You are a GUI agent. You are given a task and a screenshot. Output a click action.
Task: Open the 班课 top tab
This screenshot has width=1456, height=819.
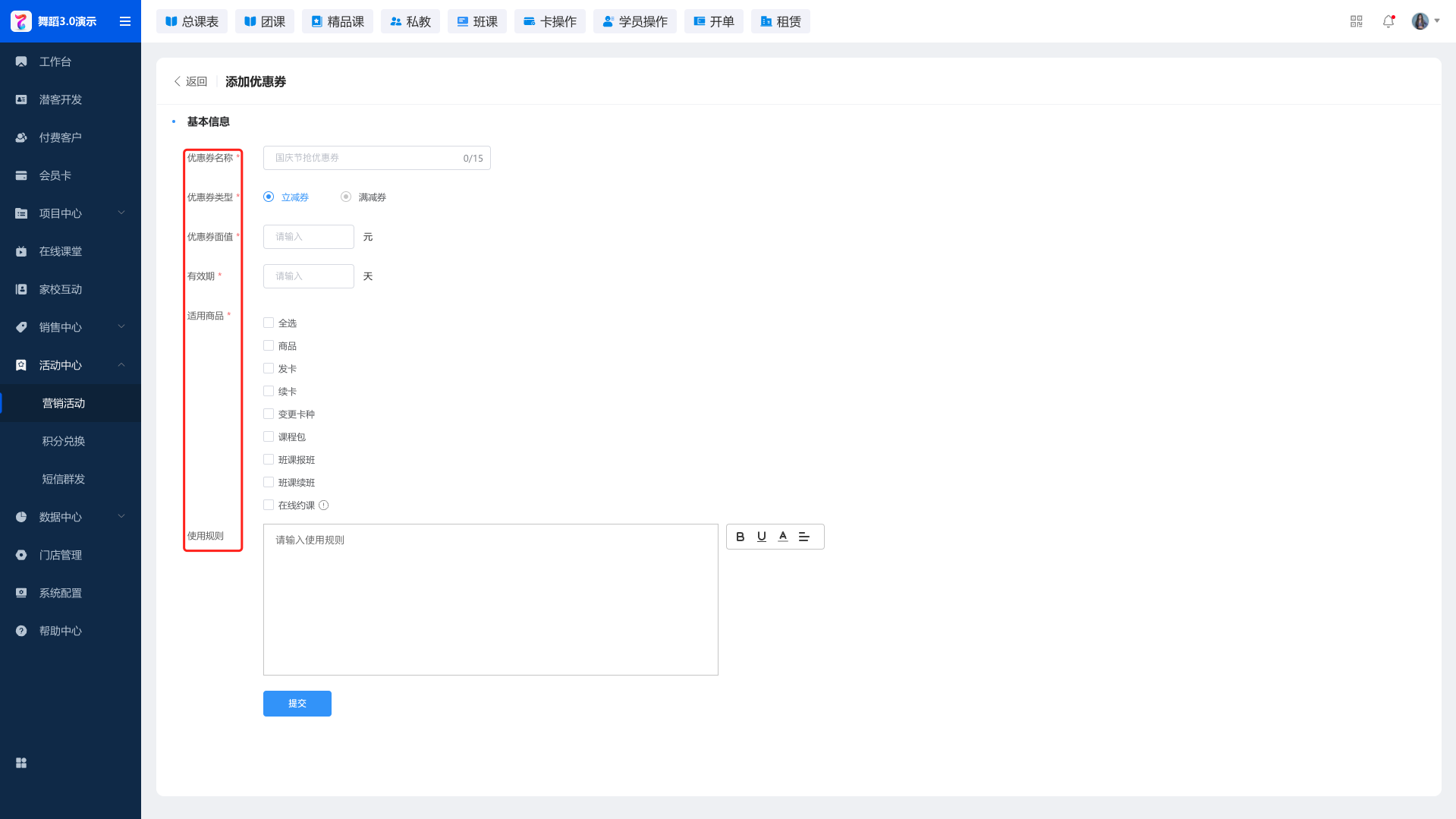(477, 21)
